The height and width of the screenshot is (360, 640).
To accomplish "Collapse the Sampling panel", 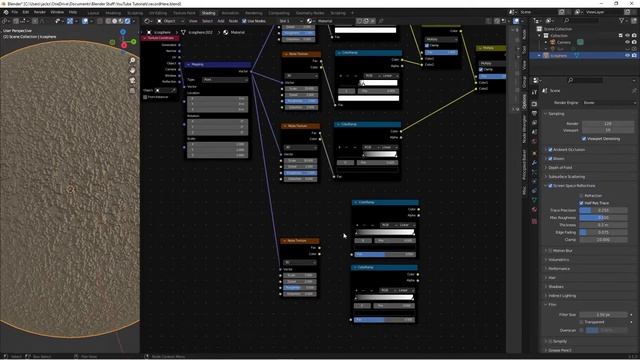I will tap(556, 114).
